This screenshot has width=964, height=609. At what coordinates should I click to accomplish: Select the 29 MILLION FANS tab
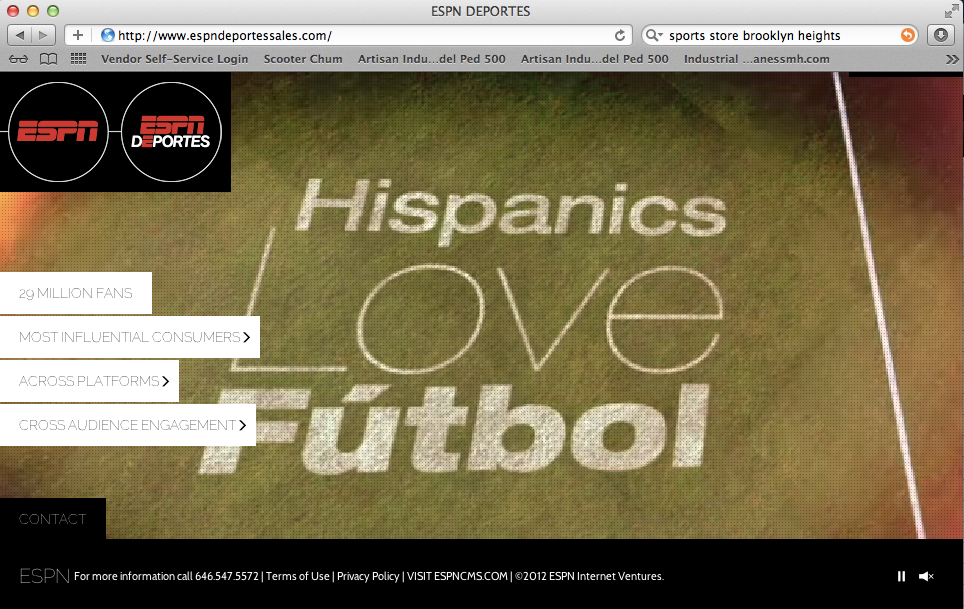tap(76, 293)
